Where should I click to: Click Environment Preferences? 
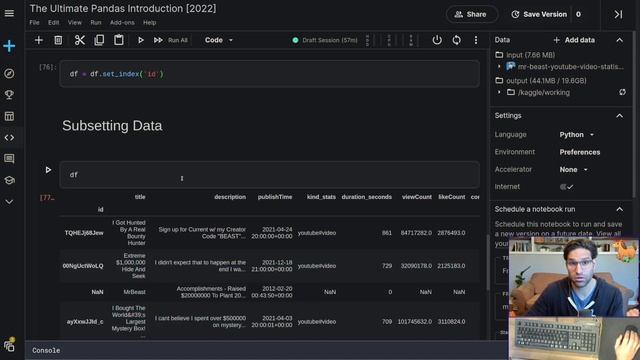580,152
